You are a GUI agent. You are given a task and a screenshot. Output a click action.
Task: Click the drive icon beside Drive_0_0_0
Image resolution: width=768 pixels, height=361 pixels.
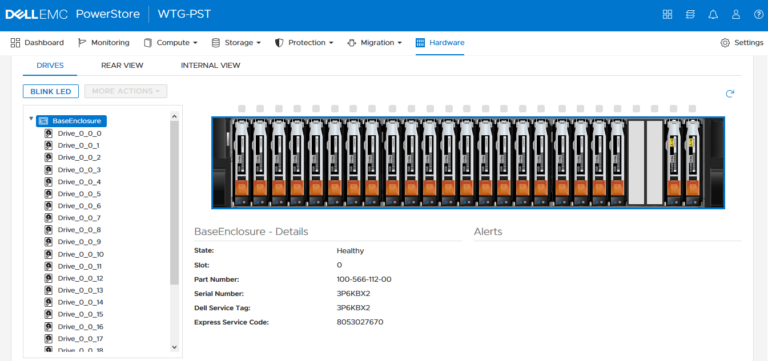tap(48, 133)
